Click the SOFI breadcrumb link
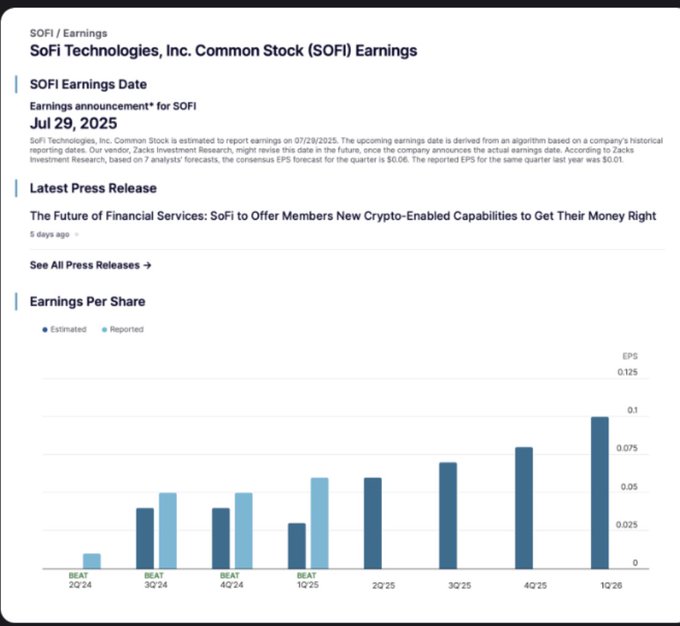 point(41,33)
